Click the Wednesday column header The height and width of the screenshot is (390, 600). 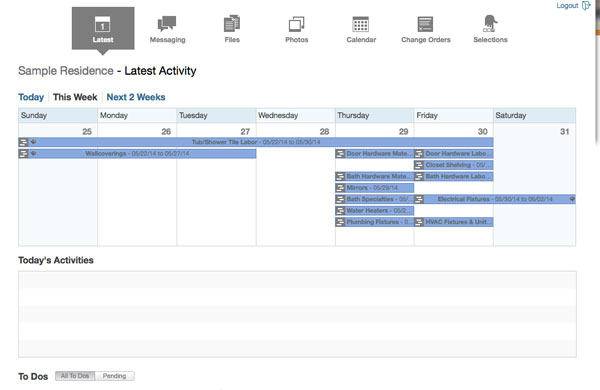[x=295, y=116]
